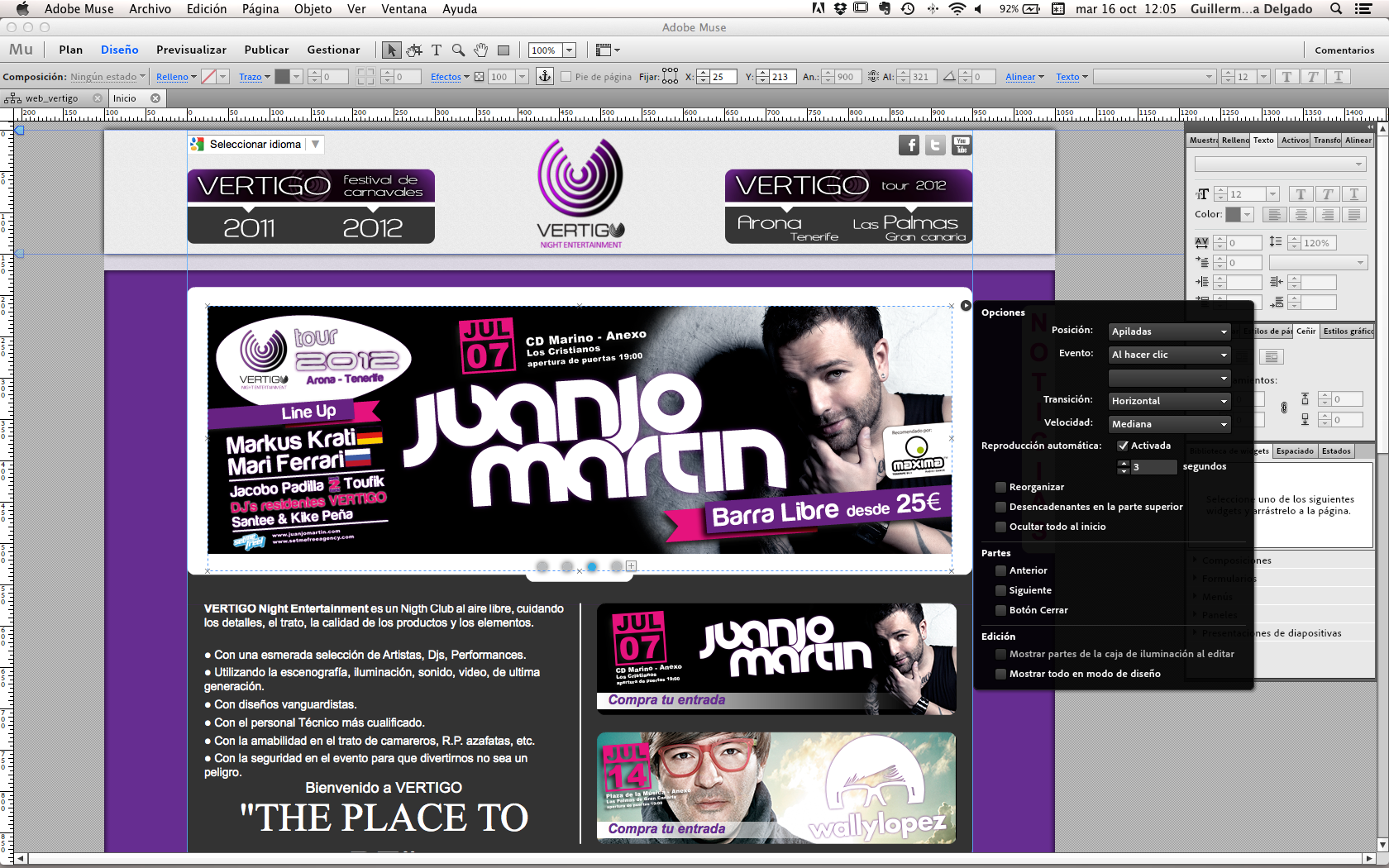The width and height of the screenshot is (1389, 868).
Task: Click the Publicar button
Action: click(266, 50)
